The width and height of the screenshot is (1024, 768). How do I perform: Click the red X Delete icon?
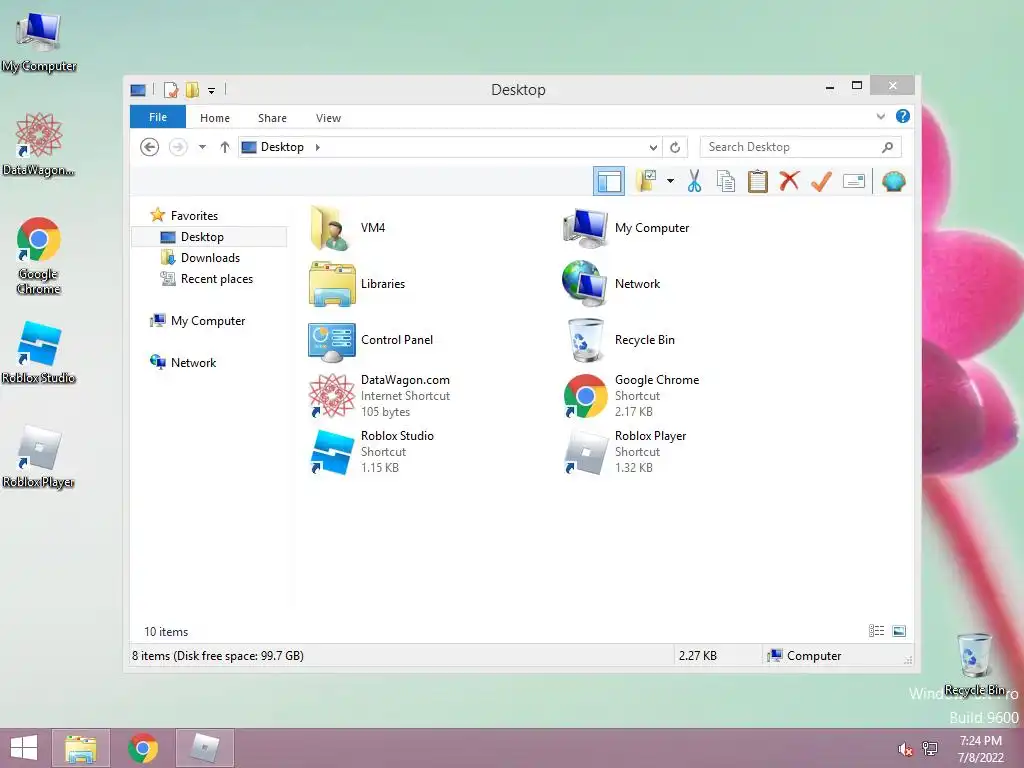(789, 180)
